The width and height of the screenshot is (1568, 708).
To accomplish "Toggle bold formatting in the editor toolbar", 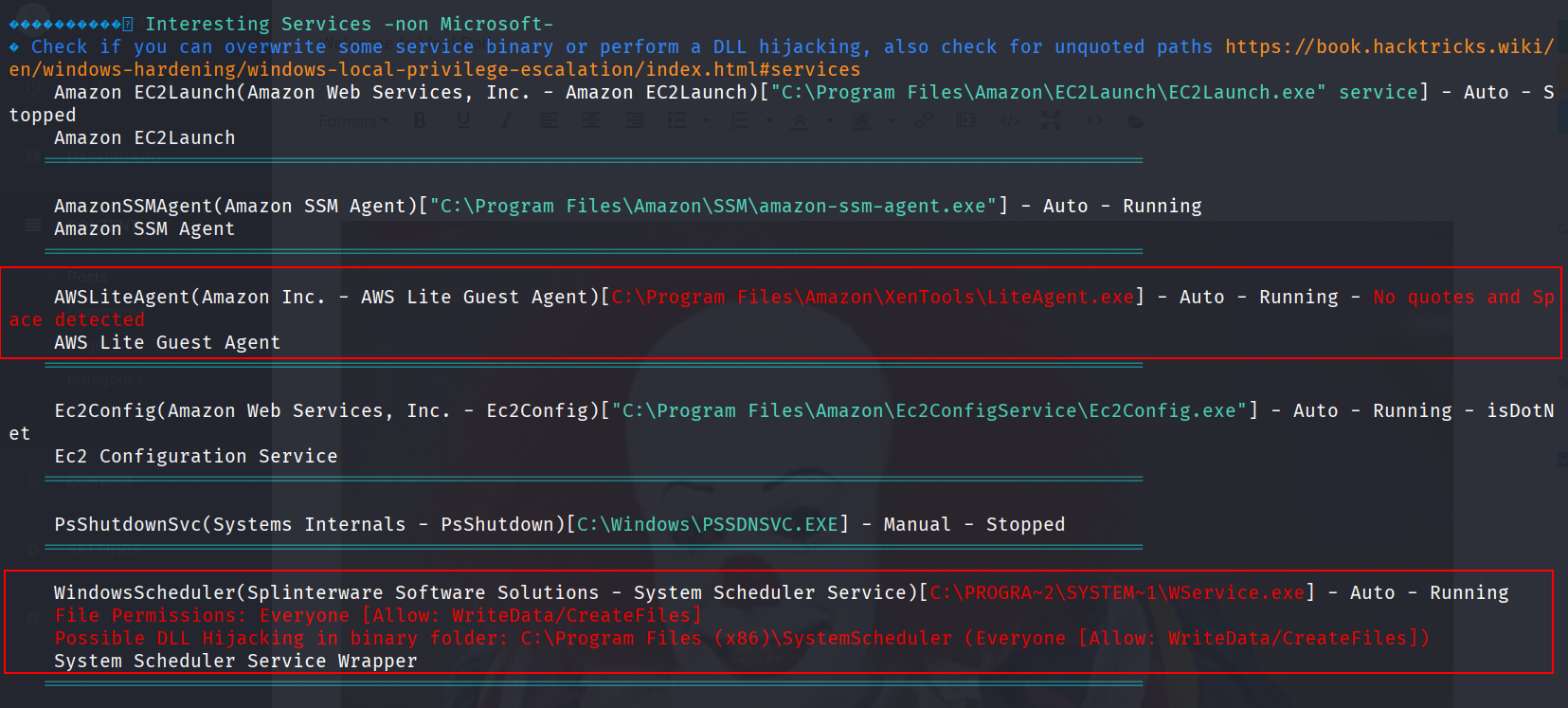I will tap(420, 120).
